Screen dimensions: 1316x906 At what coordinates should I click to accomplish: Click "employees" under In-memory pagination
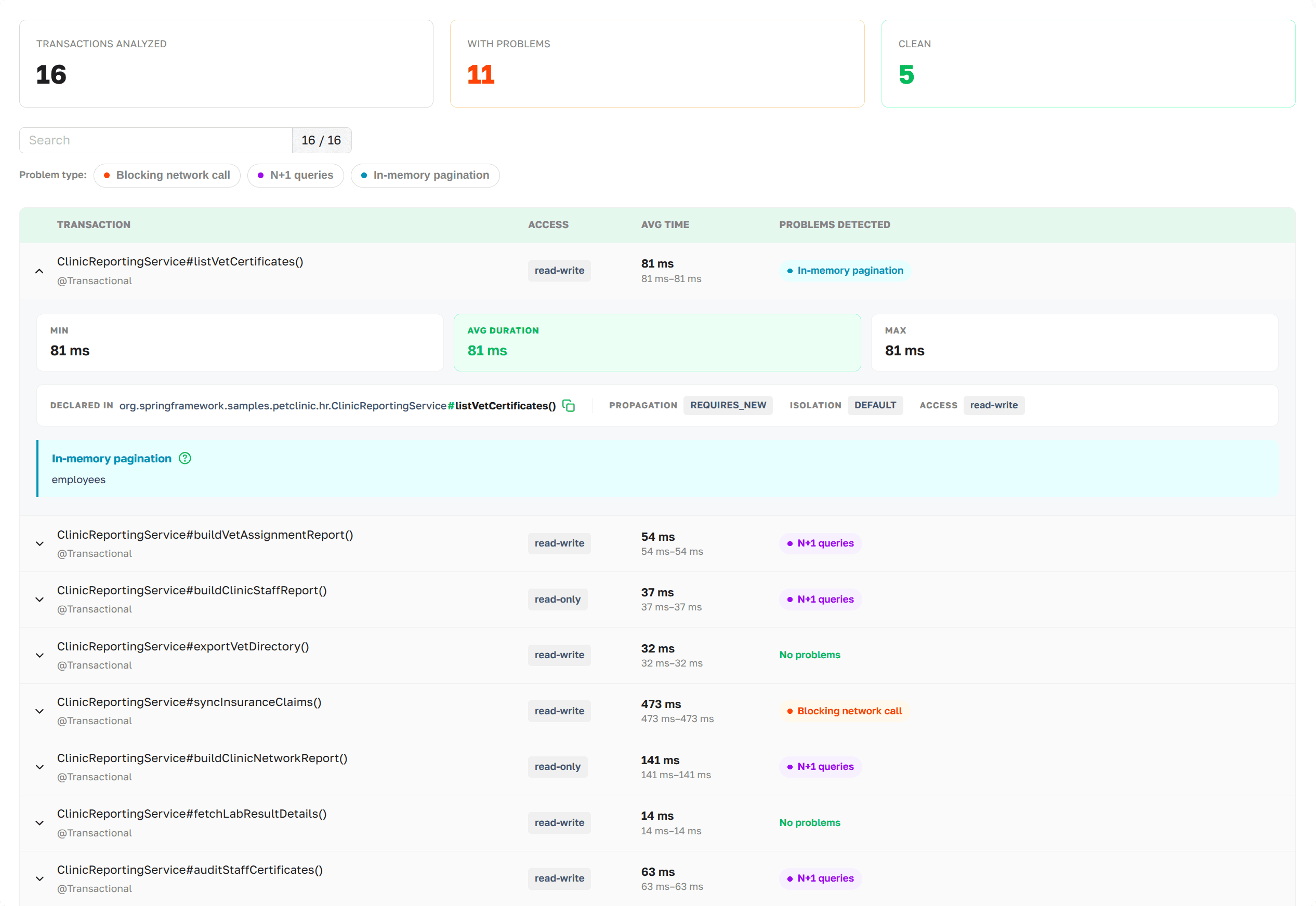coord(78,479)
